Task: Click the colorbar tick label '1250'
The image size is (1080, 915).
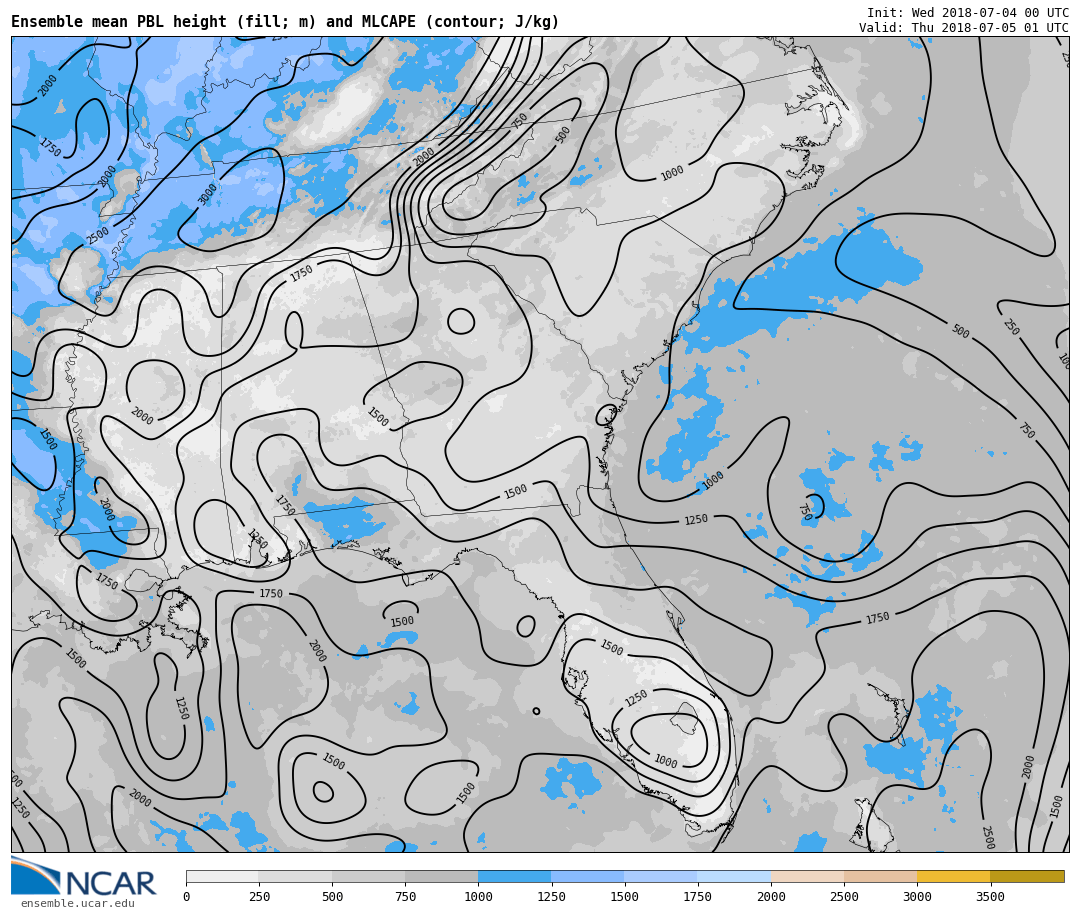Action: click(x=551, y=896)
